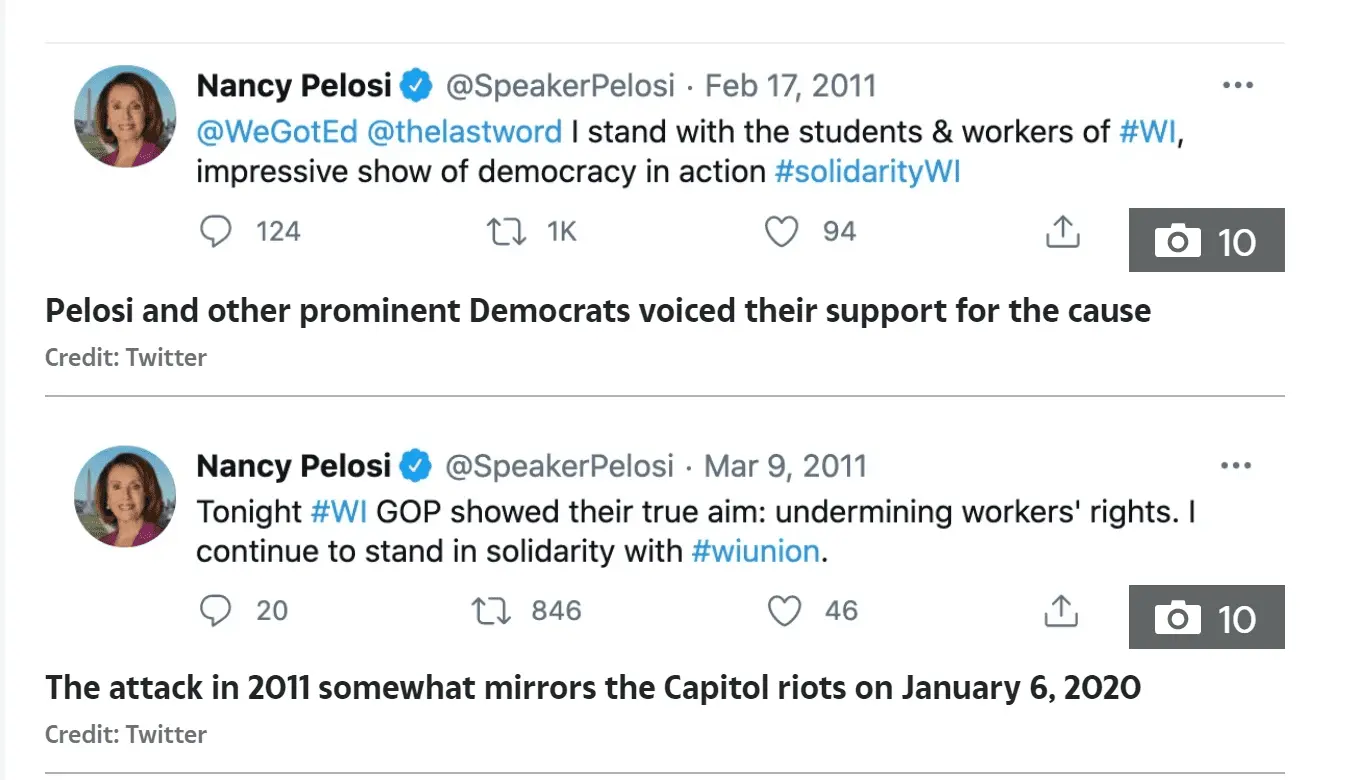Click the #solidarityWI hashtag
The height and width of the screenshot is (780, 1366).
coord(867,171)
